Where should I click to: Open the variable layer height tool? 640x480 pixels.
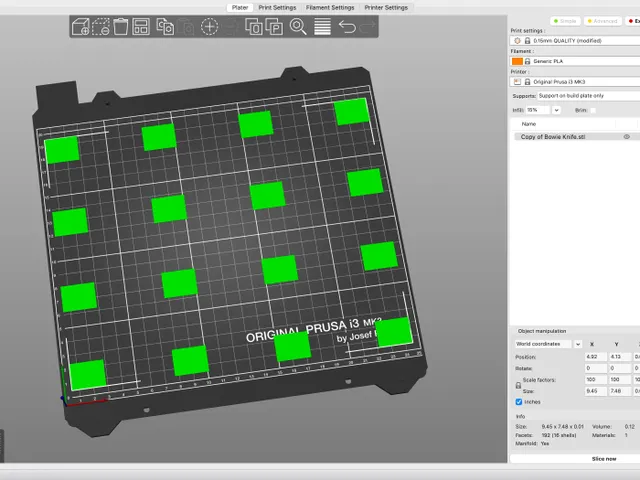(x=322, y=27)
